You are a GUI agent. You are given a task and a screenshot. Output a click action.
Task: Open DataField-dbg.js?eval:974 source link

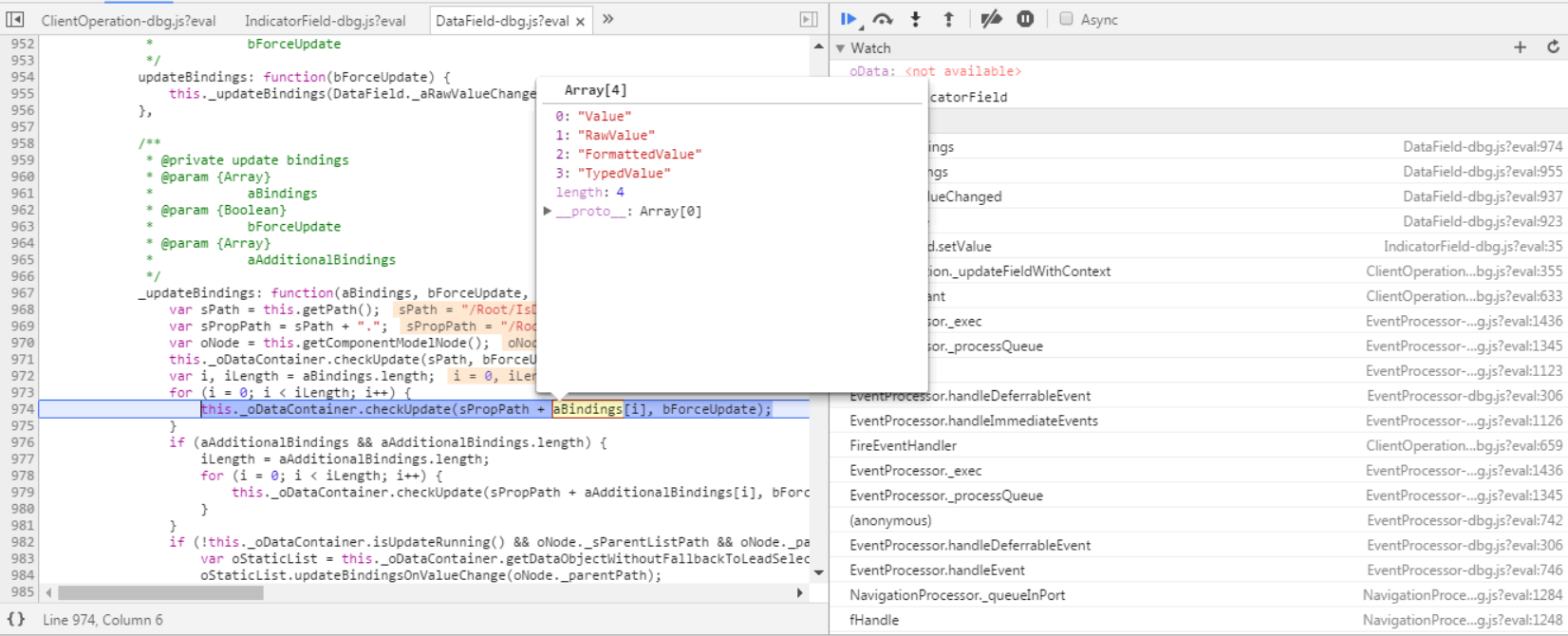[x=1483, y=146]
